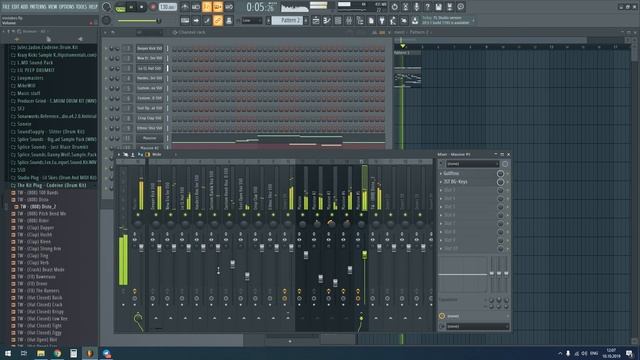
Task: Select TW - (808) Dista_2 sample
Action: coord(37,207)
